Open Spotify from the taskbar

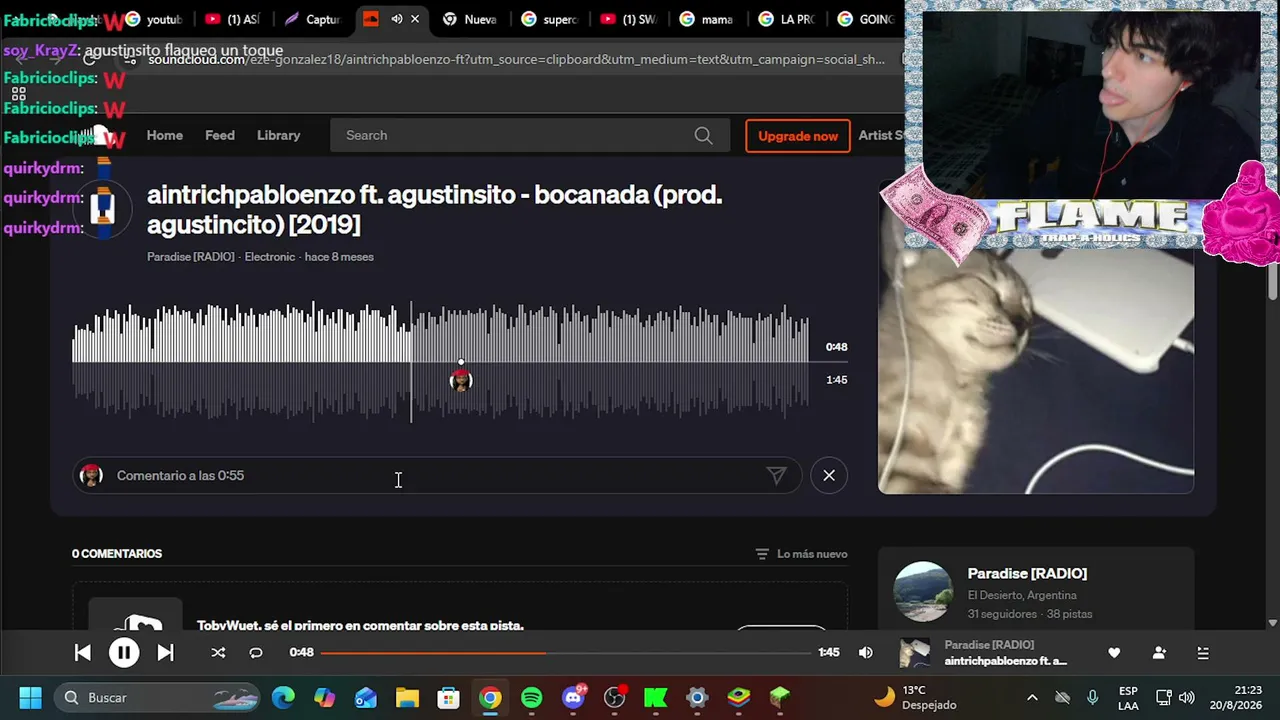[x=531, y=697]
